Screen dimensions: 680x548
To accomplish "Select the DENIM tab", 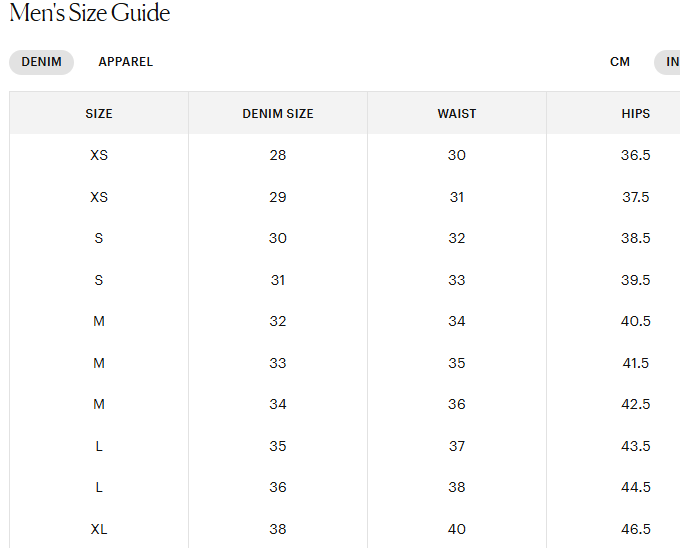I will coord(41,62).
